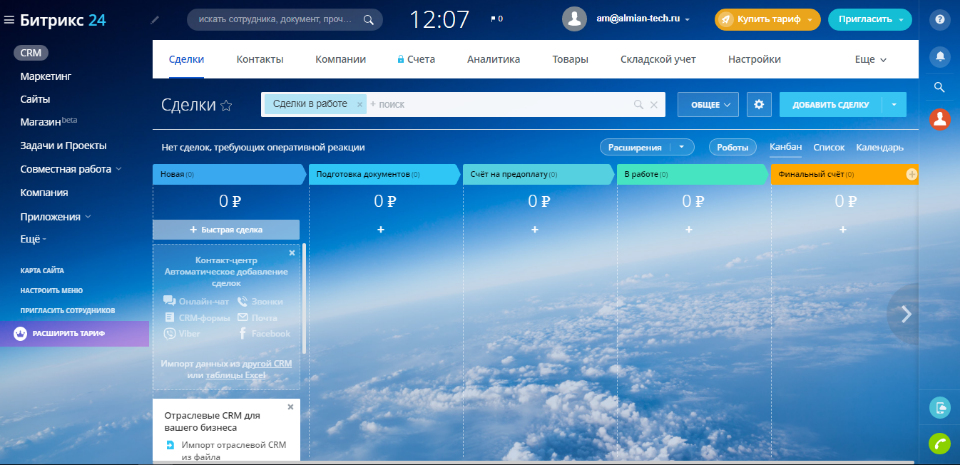Viewport: 960px width, 465px height.
Task: Click the ПРИГЛАСИТЬ СОТРУДНИКОВ link
Action: pyautogui.click(x=67, y=311)
